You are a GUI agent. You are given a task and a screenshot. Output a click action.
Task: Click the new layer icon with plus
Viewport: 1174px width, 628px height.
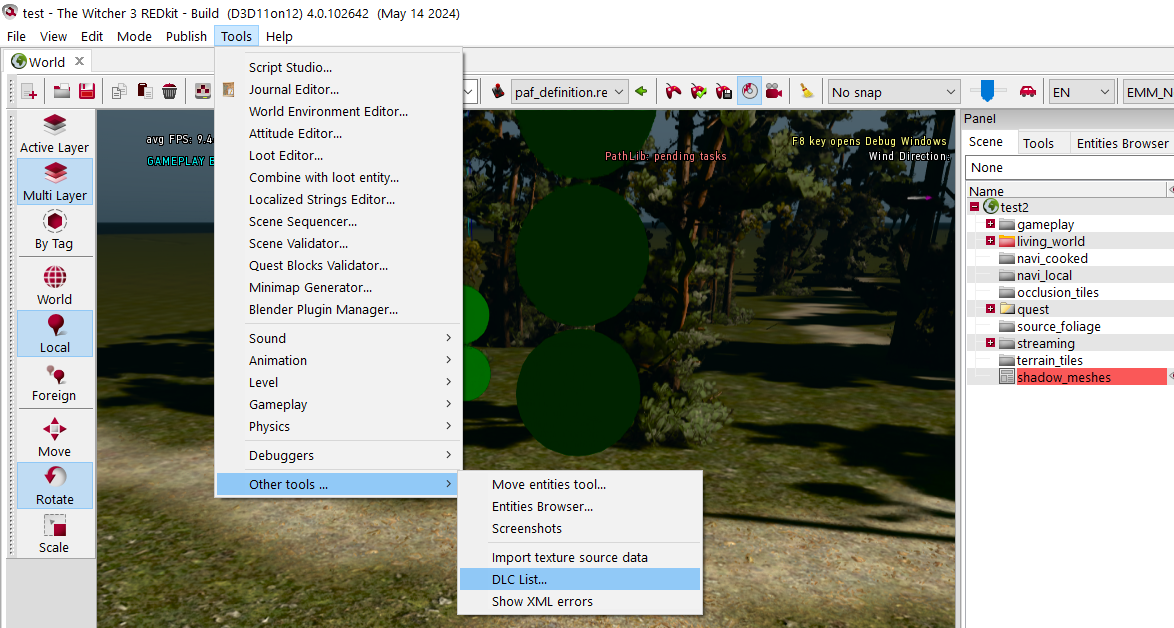tap(29, 92)
